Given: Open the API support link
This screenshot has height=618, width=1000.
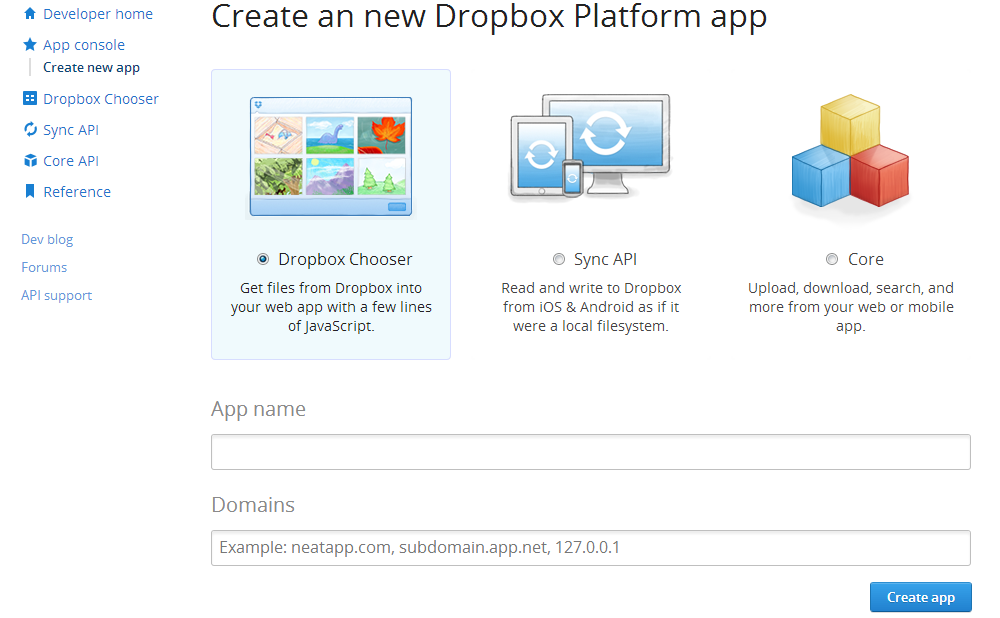Looking at the screenshot, I should click(56, 295).
